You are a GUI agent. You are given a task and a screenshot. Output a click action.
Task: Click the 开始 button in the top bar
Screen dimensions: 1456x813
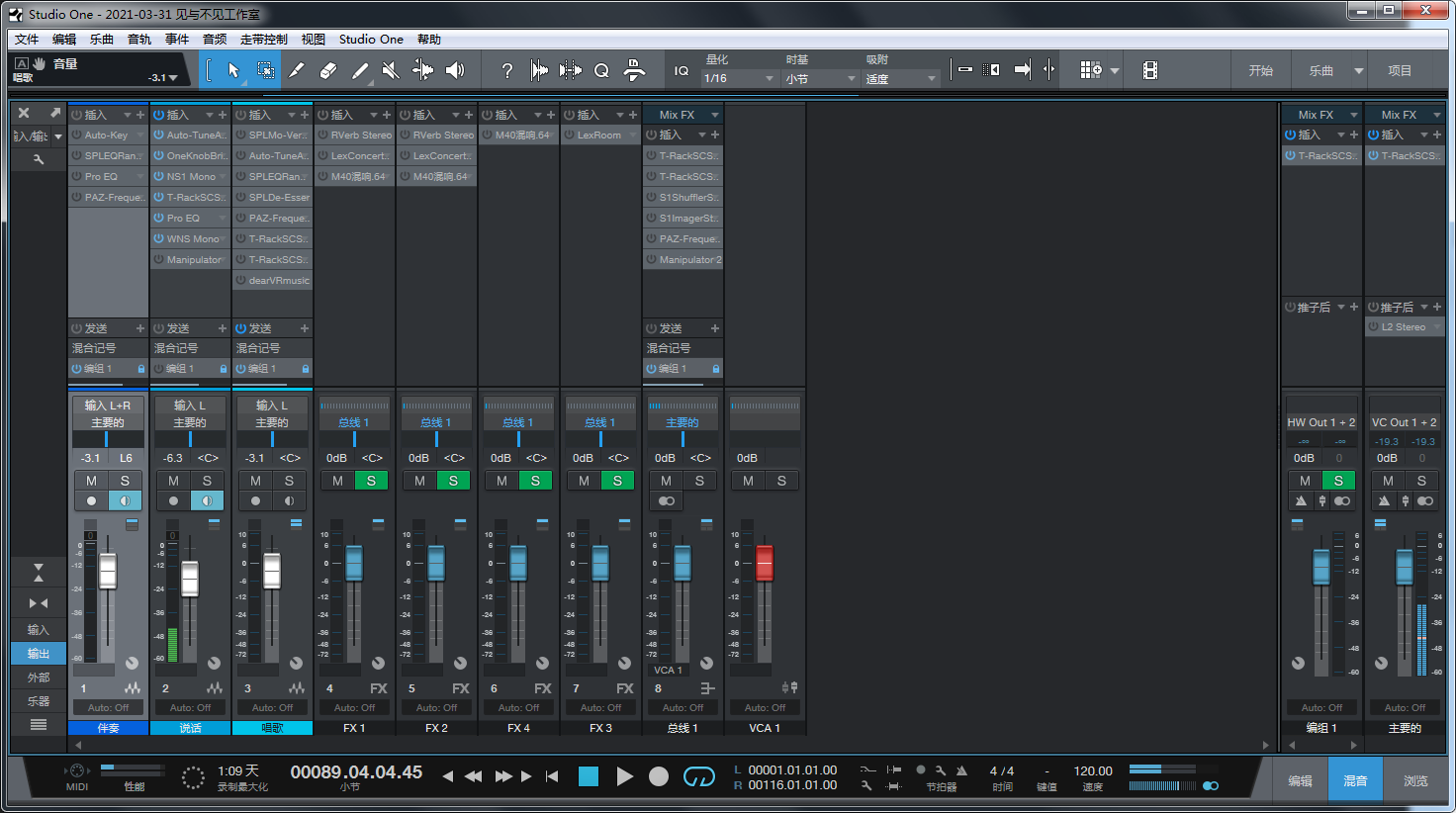[x=1260, y=70]
